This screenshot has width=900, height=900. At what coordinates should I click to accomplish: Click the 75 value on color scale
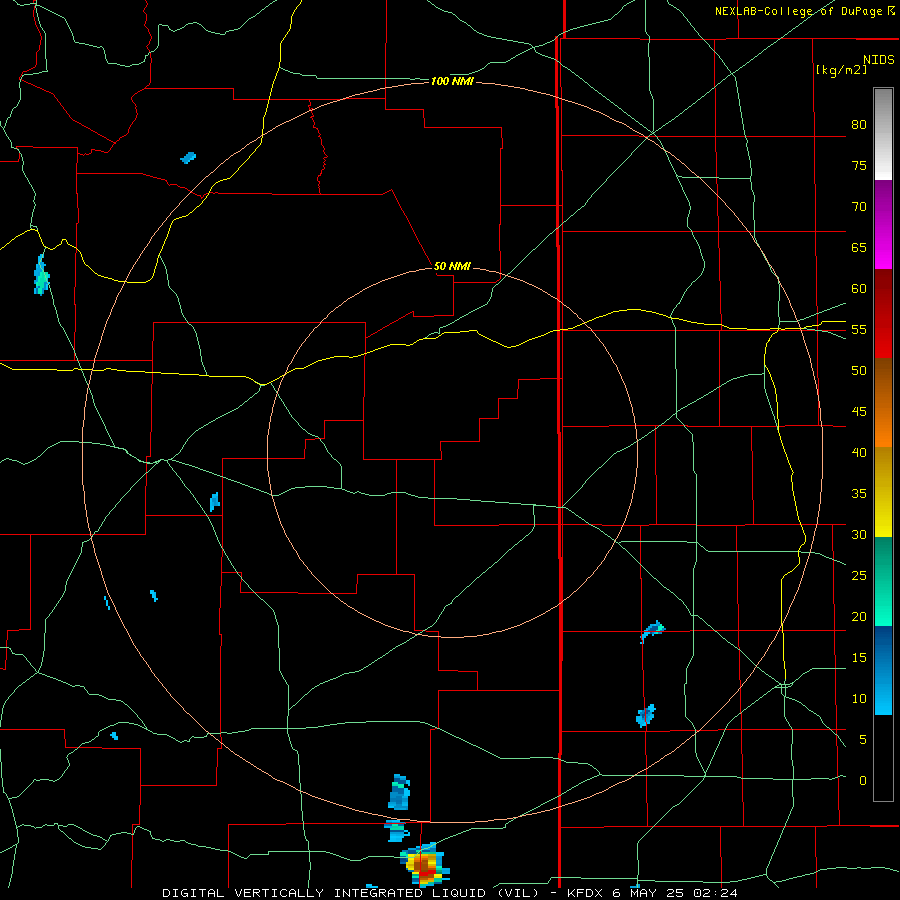(859, 165)
